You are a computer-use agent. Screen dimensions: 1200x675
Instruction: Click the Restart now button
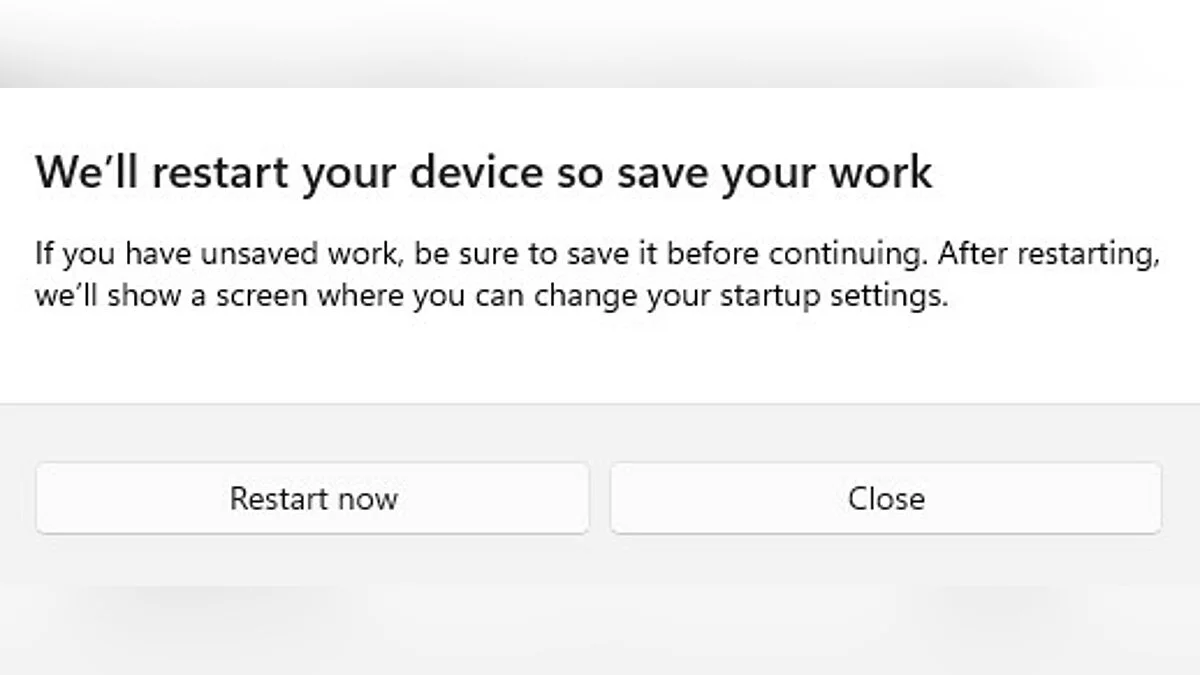coord(313,498)
